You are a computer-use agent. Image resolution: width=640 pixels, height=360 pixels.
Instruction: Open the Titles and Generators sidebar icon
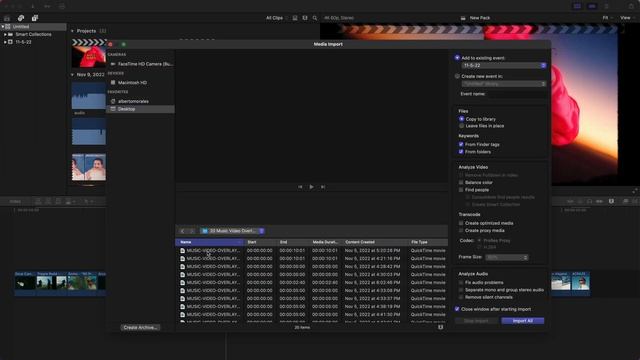pos(35,18)
